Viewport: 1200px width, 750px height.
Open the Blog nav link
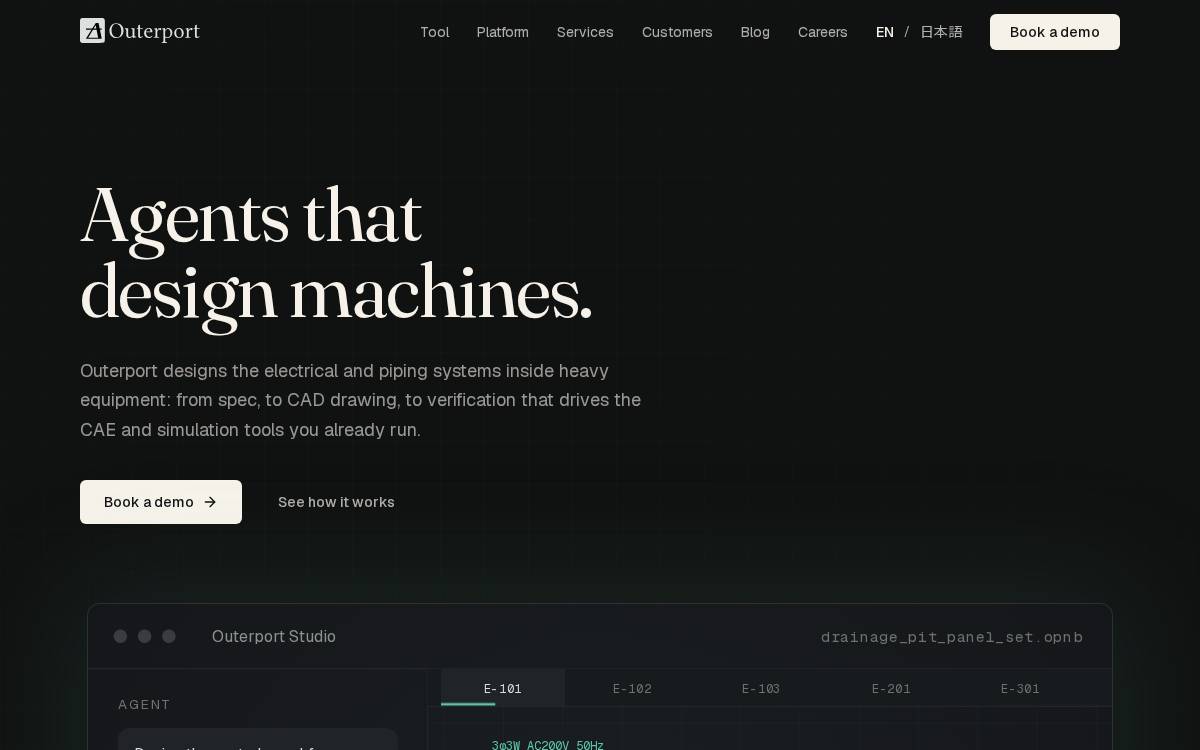click(755, 32)
